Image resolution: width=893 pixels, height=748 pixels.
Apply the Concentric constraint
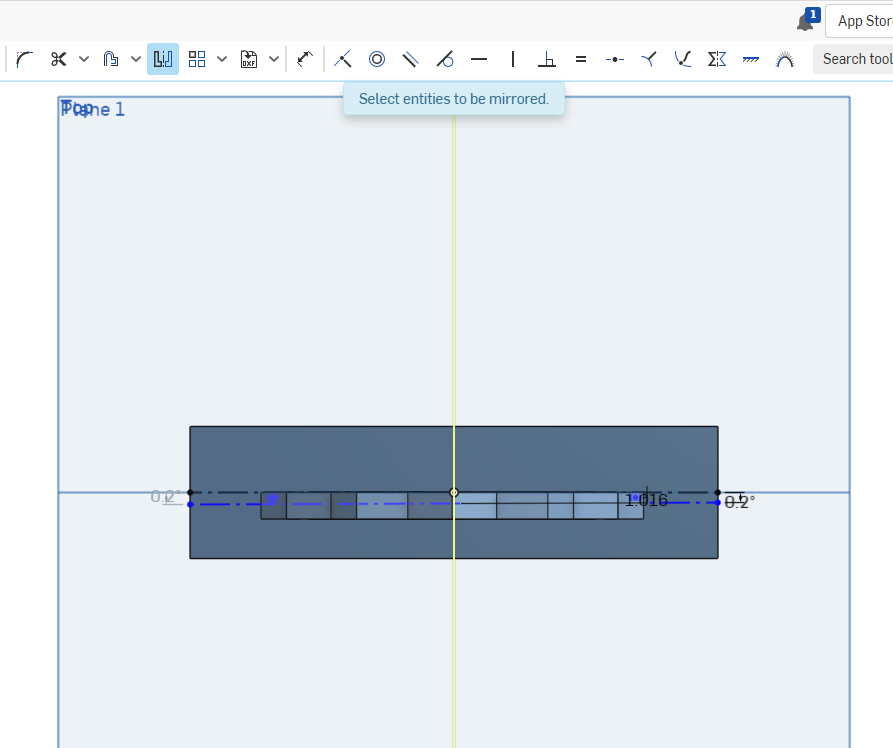[376, 59]
